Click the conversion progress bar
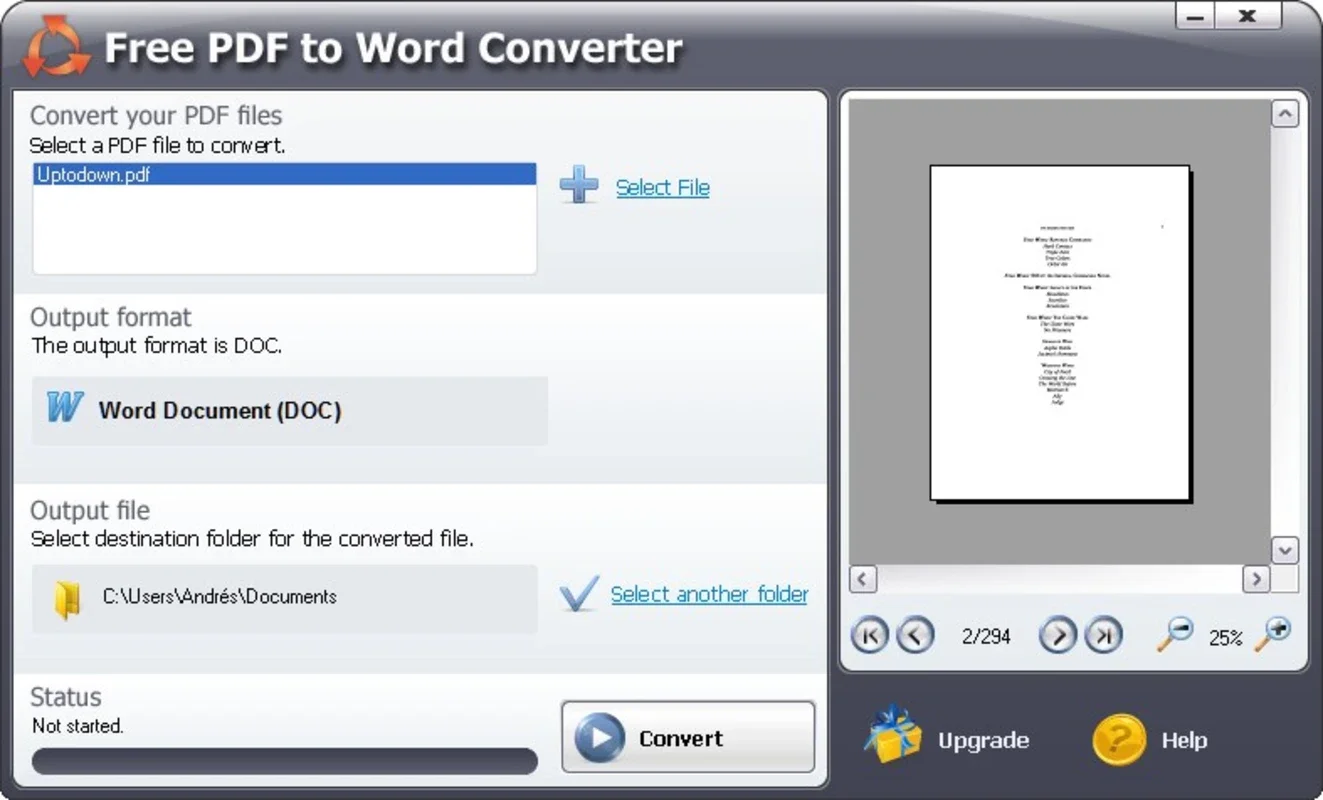 285,761
